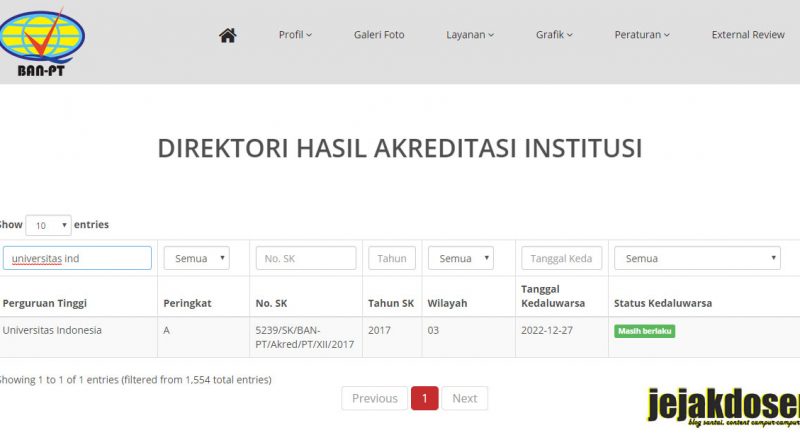Go to Galeri Foto page
Screen dimensions: 800x445
(x=379, y=35)
